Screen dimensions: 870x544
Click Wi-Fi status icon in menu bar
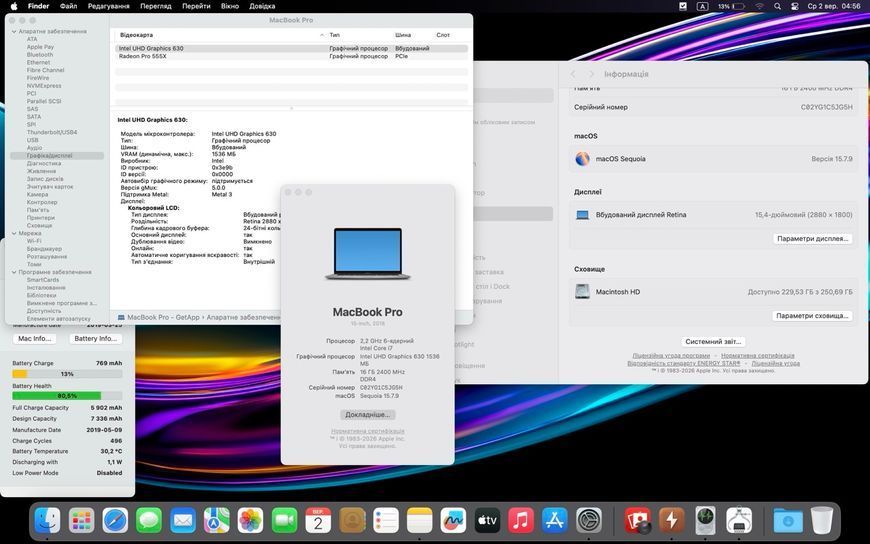coord(760,6)
